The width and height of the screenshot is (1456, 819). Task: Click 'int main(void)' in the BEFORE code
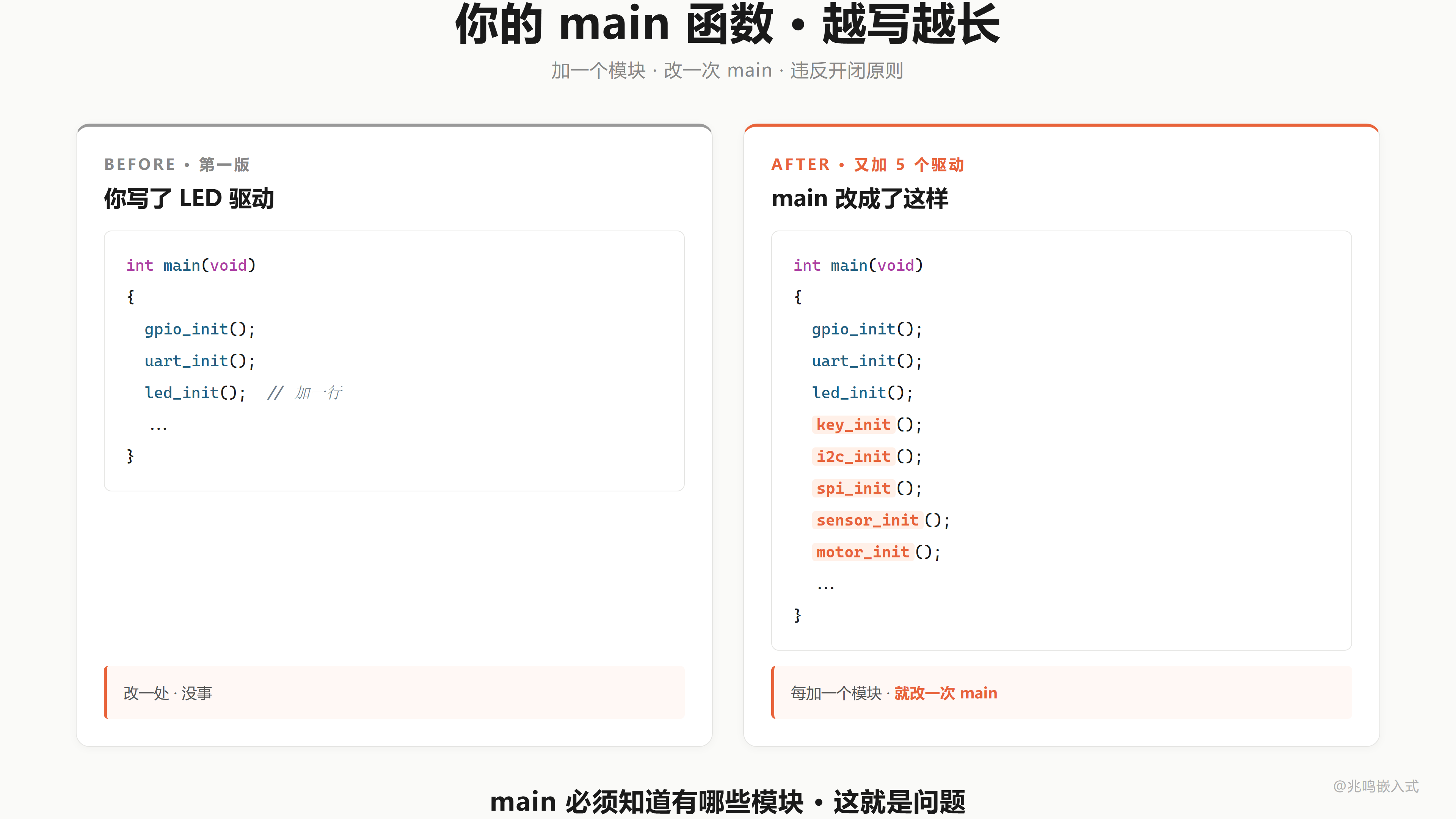[x=191, y=265]
